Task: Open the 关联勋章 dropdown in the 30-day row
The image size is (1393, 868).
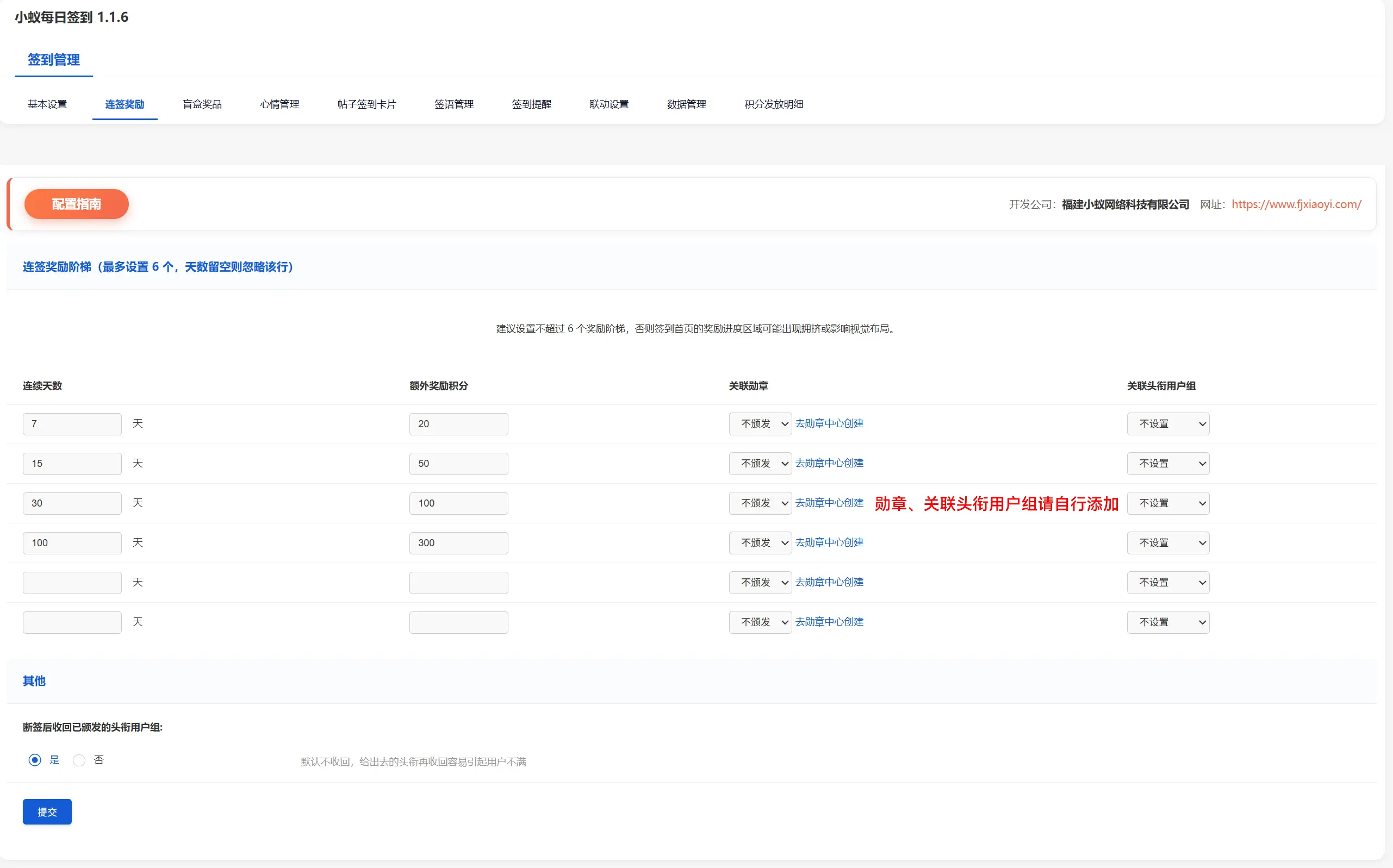Action: [x=760, y=503]
